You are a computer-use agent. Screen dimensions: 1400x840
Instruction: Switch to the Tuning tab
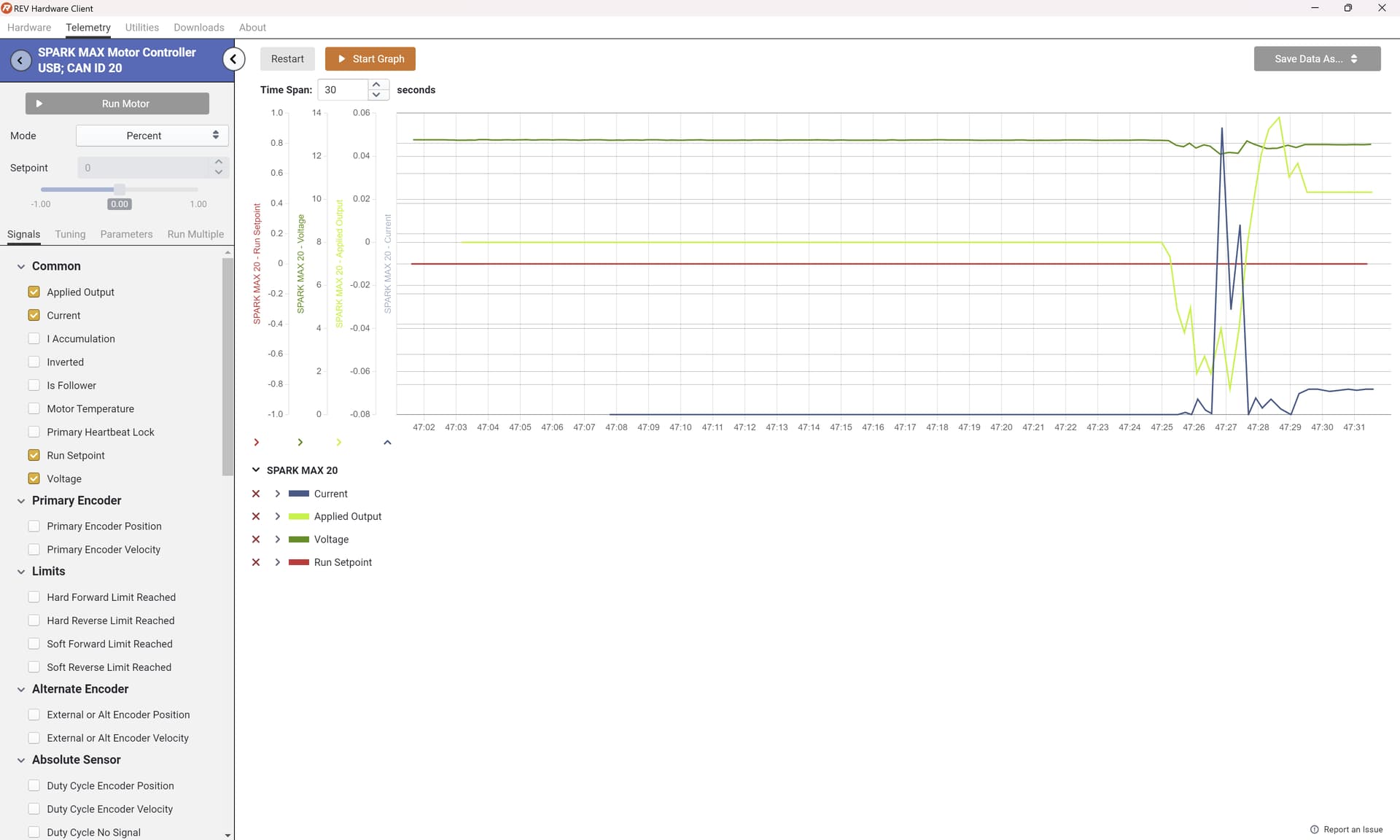70,234
